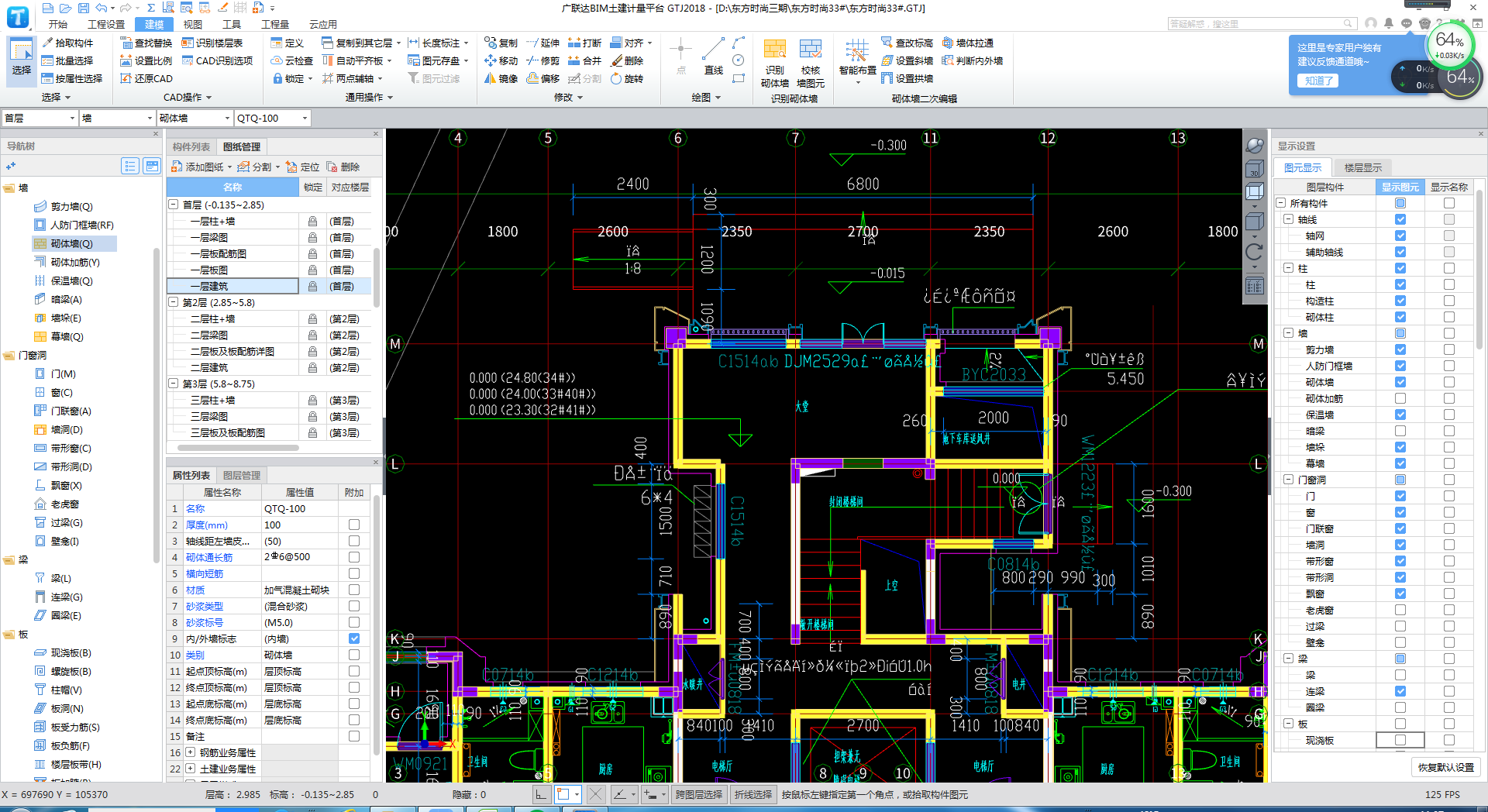Collapse the 门窗洞 group in display settings
This screenshot has width=1488, height=812.
coord(1288,480)
